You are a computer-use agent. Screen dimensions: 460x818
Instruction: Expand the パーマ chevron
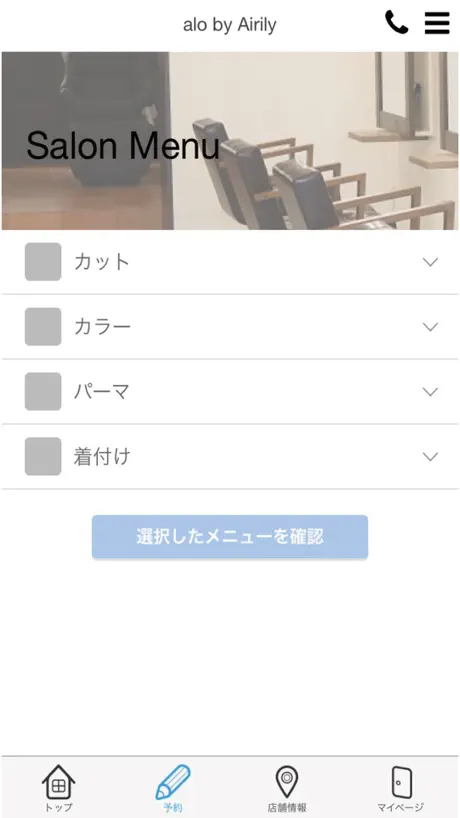click(430, 391)
